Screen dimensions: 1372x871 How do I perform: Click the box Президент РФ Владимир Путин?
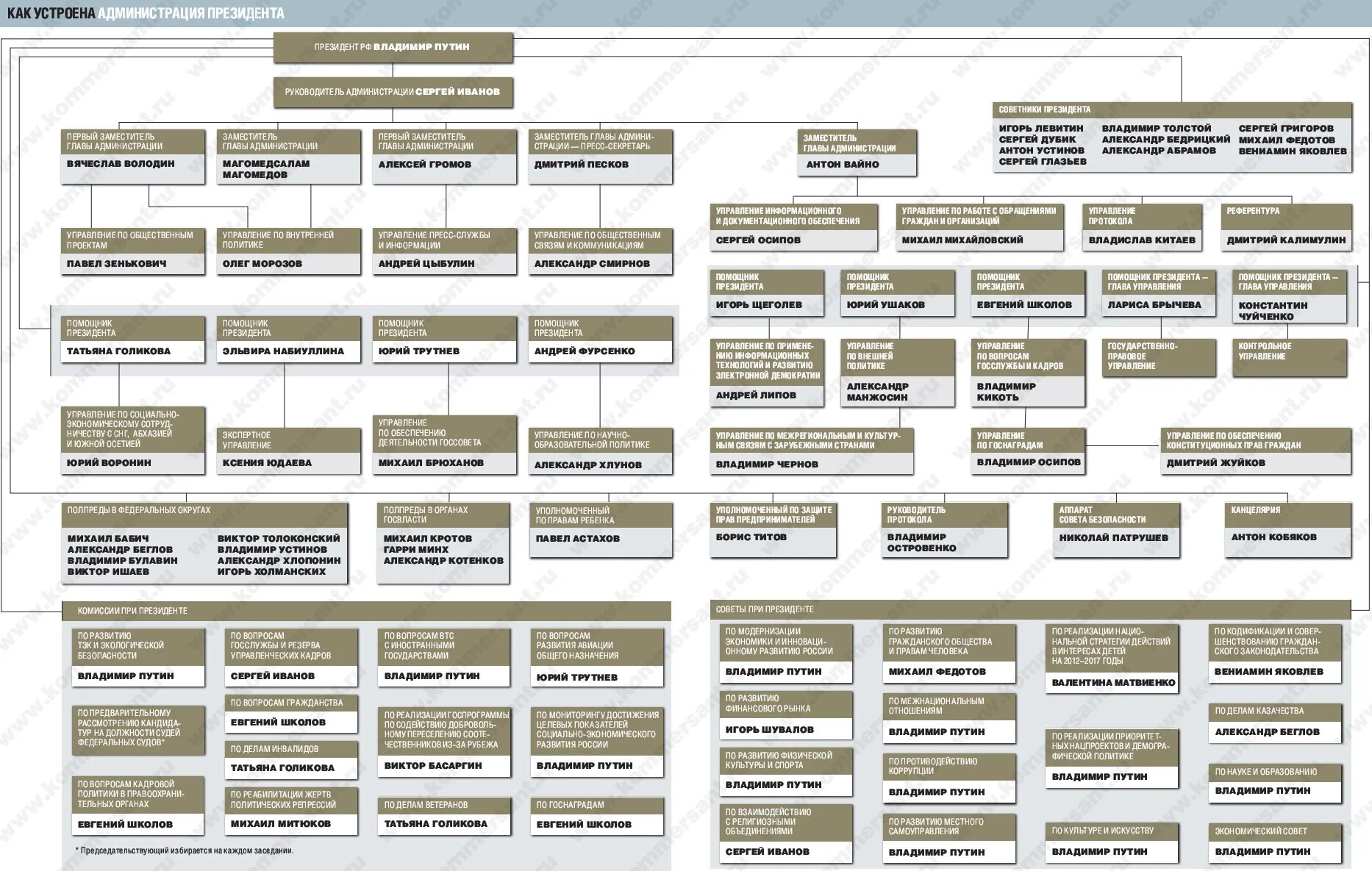click(393, 47)
